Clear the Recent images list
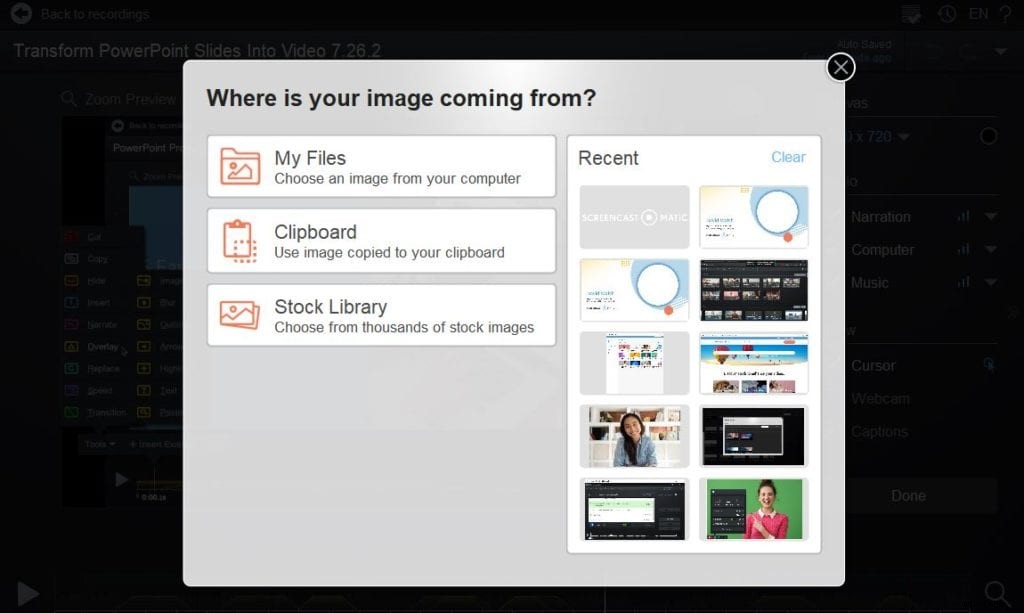The image size is (1024, 613). coord(789,157)
